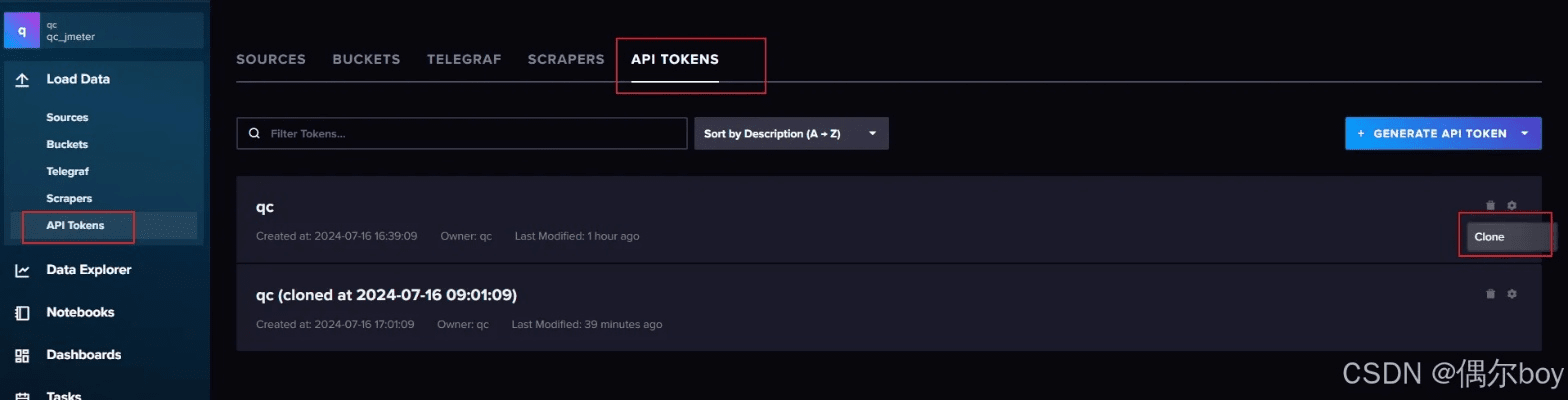
Task: Switch to the Sources tab
Action: click(271, 59)
